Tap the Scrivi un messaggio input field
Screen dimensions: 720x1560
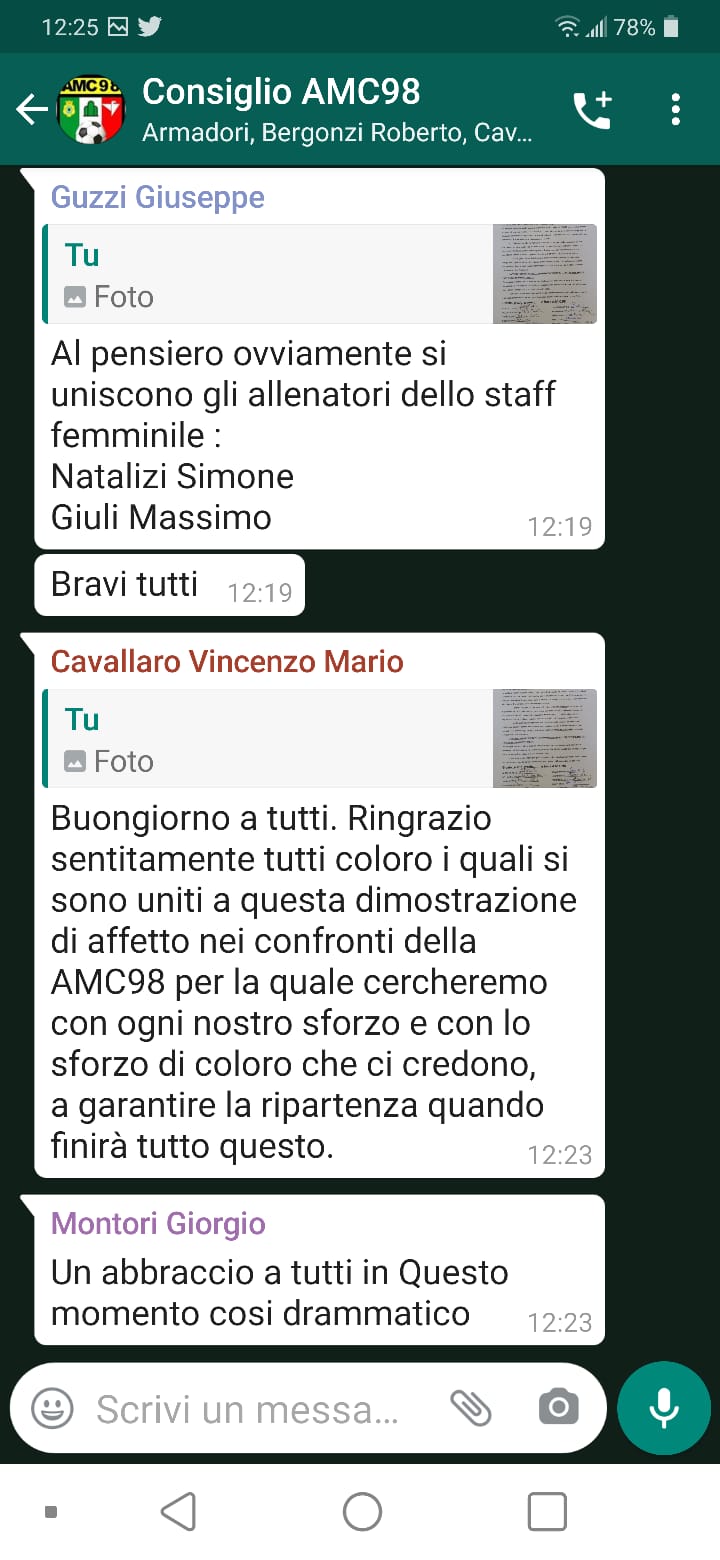(248, 1409)
